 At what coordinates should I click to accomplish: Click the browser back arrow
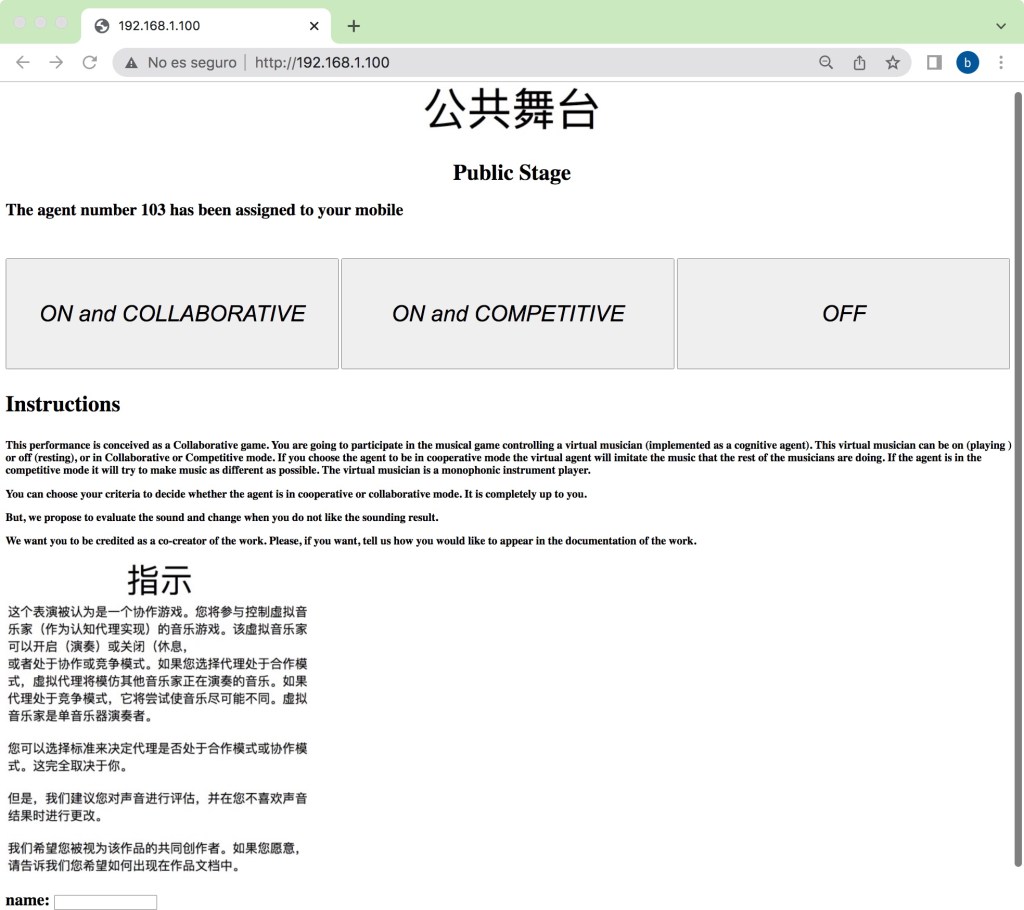(23, 62)
